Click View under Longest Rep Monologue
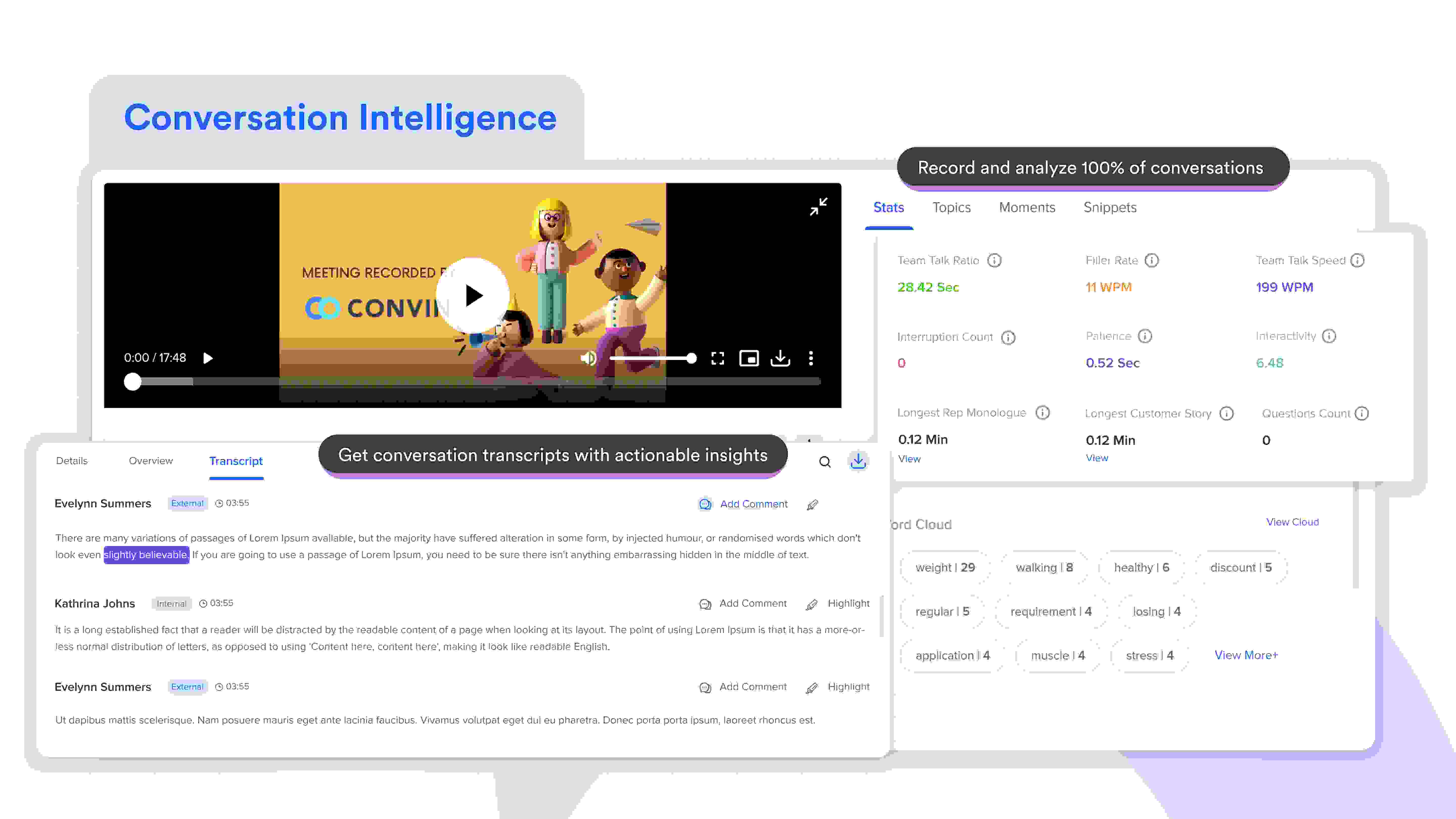Image resolution: width=1456 pixels, height=819 pixels. point(909,459)
